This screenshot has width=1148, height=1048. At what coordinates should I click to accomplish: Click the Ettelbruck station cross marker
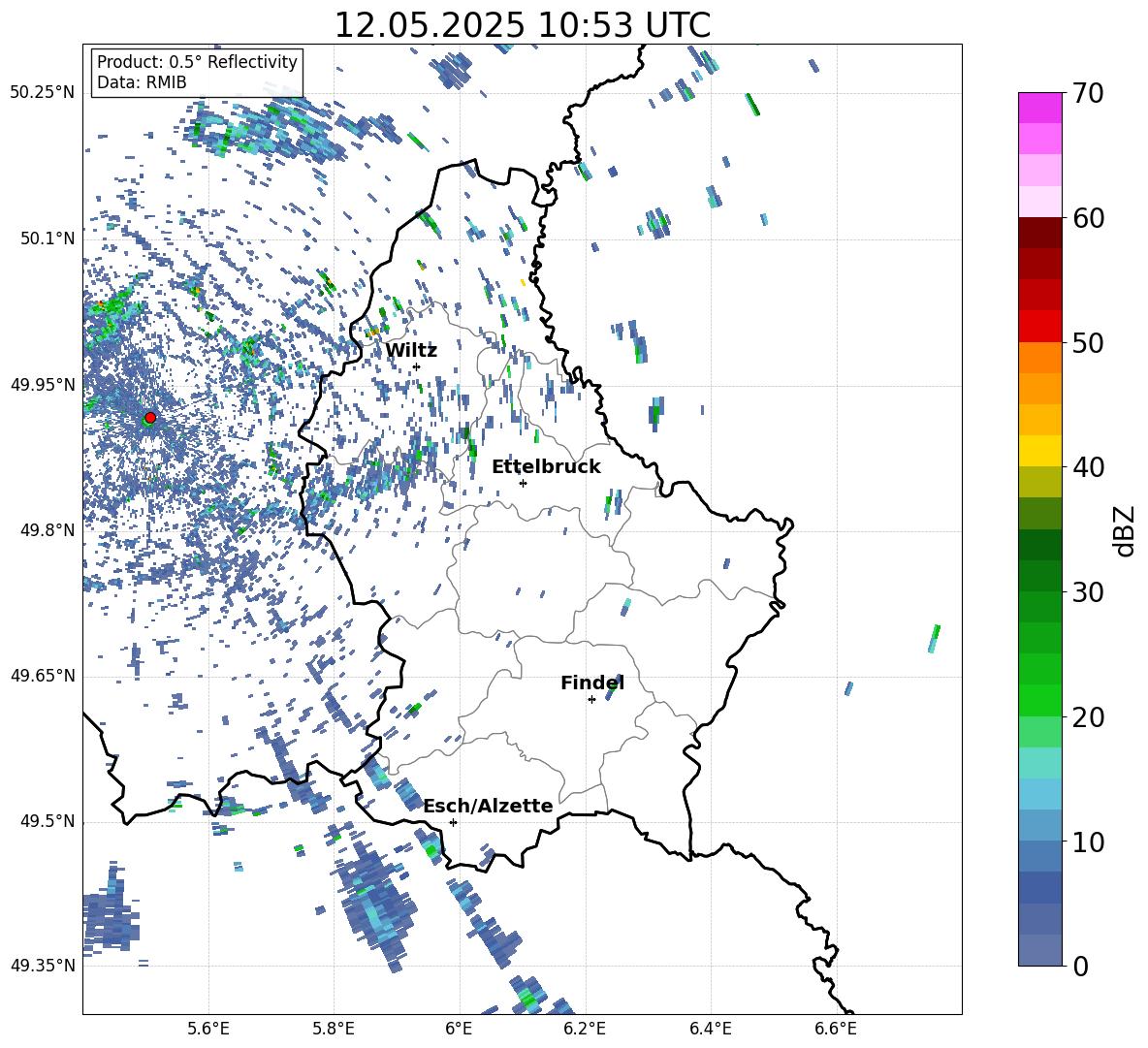[x=523, y=483]
